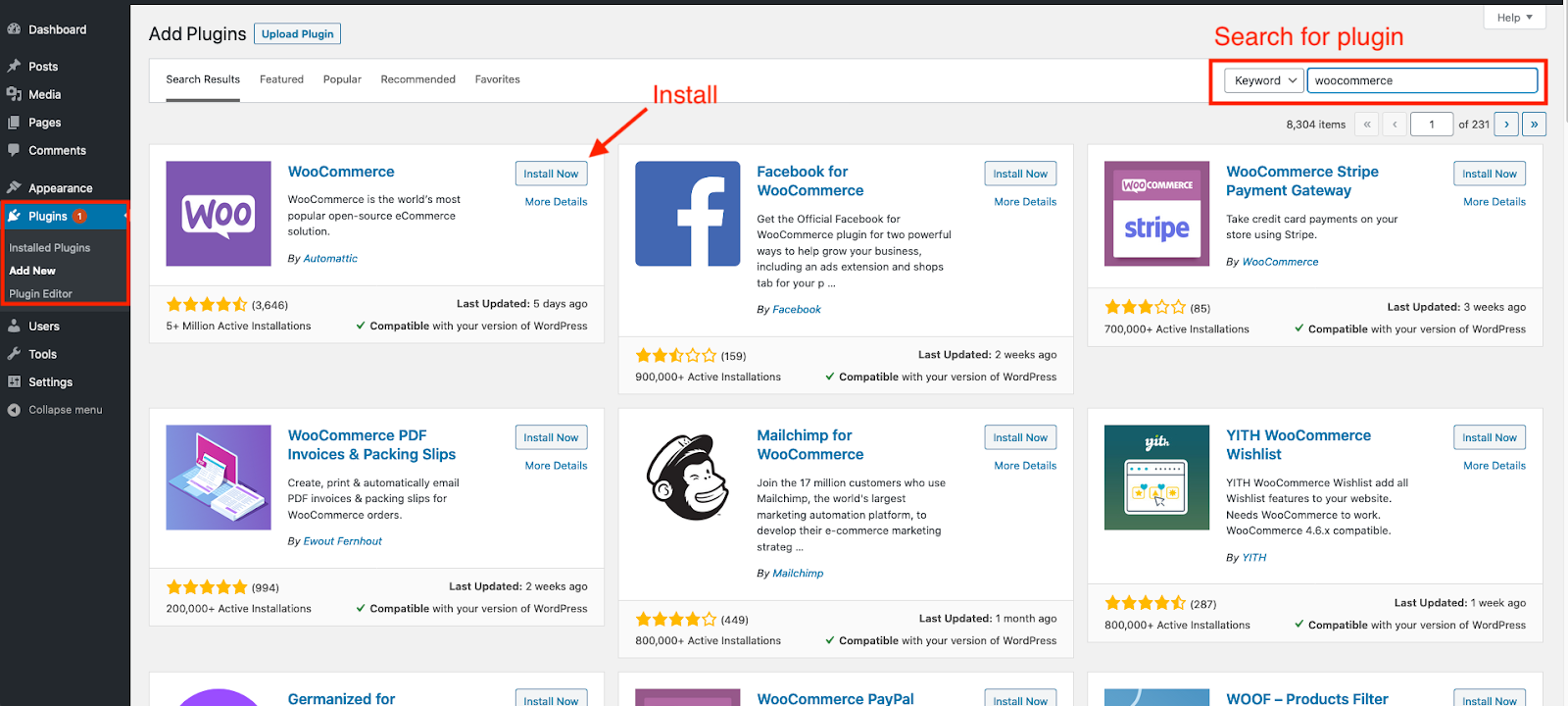
Task: Open Add New plugins submenu item
Action: click(32, 271)
